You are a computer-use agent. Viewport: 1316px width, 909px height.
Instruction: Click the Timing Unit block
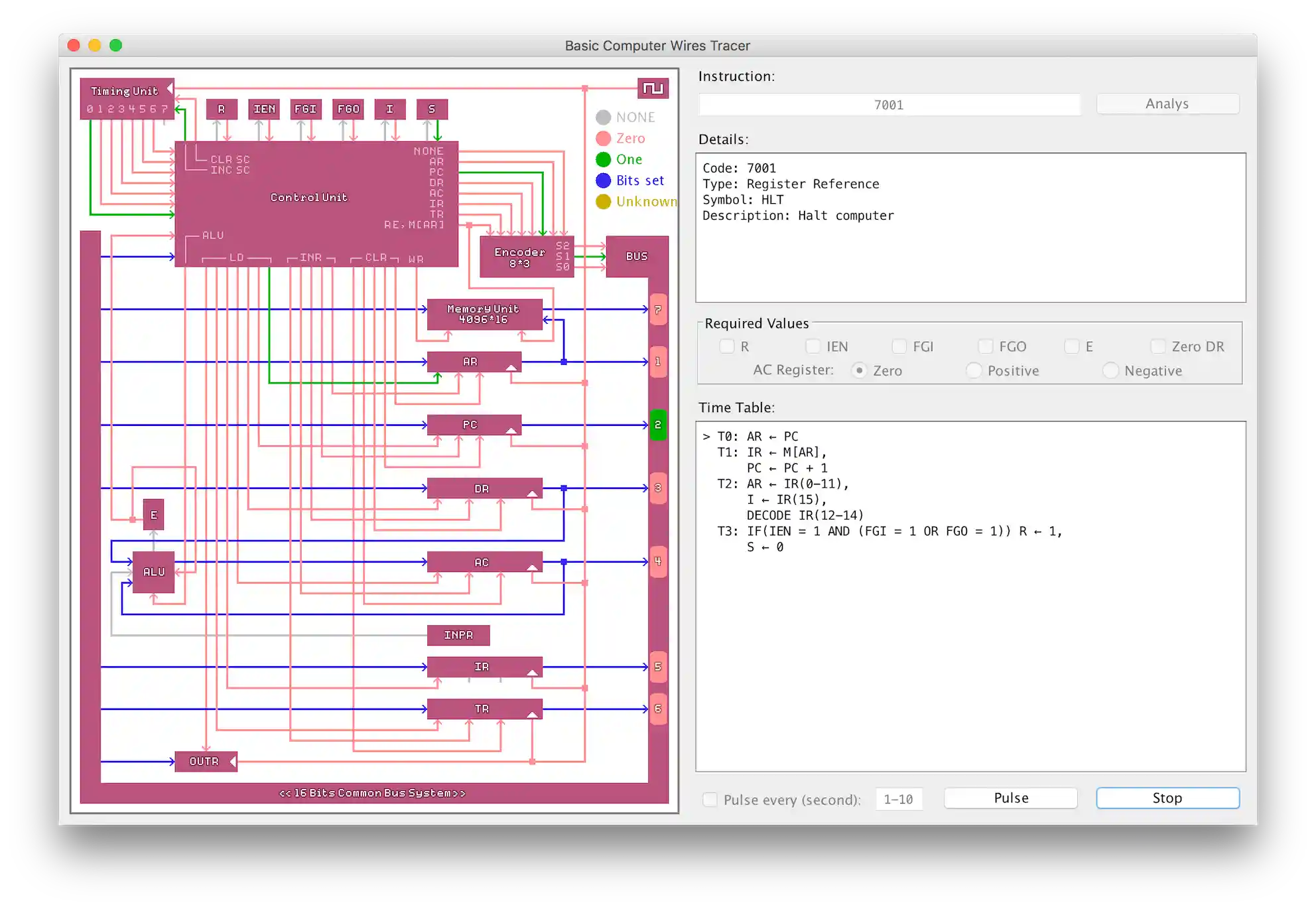pyautogui.click(x=127, y=99)
